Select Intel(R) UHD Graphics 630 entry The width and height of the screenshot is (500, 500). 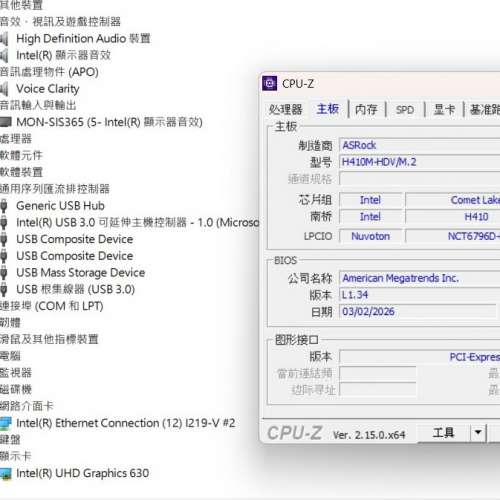(x=82, y=473)
